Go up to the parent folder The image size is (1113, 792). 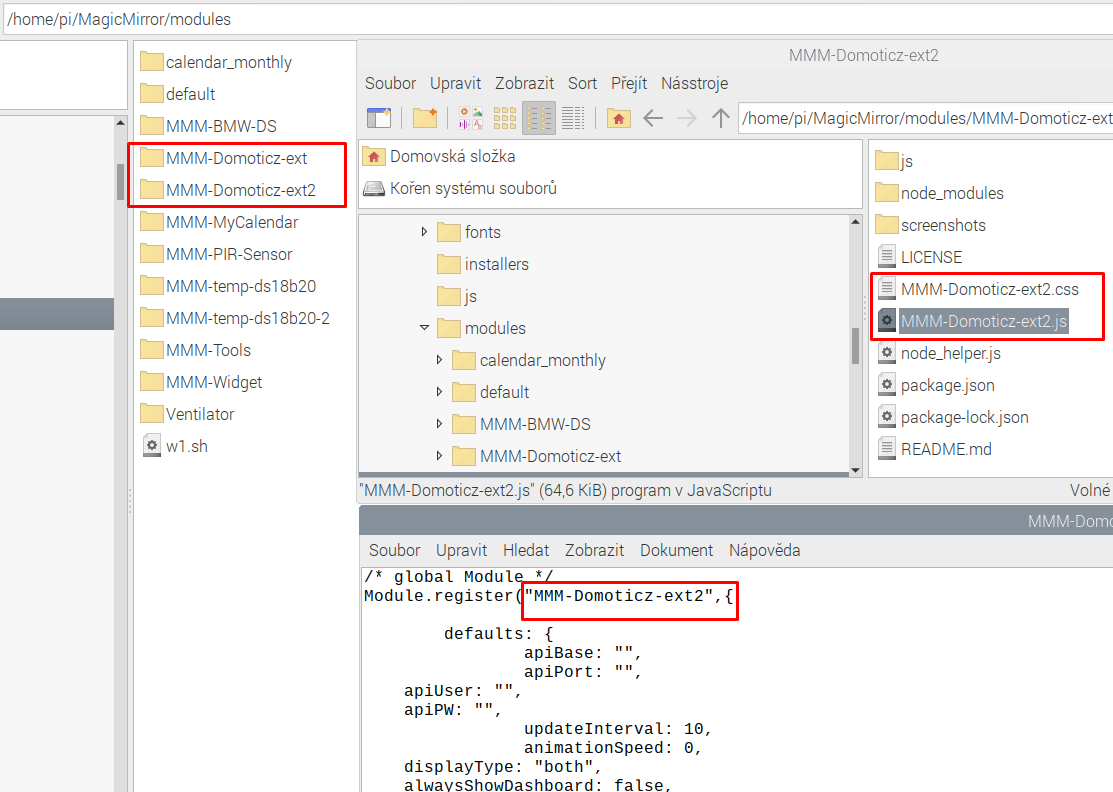[x=720, y=118]
